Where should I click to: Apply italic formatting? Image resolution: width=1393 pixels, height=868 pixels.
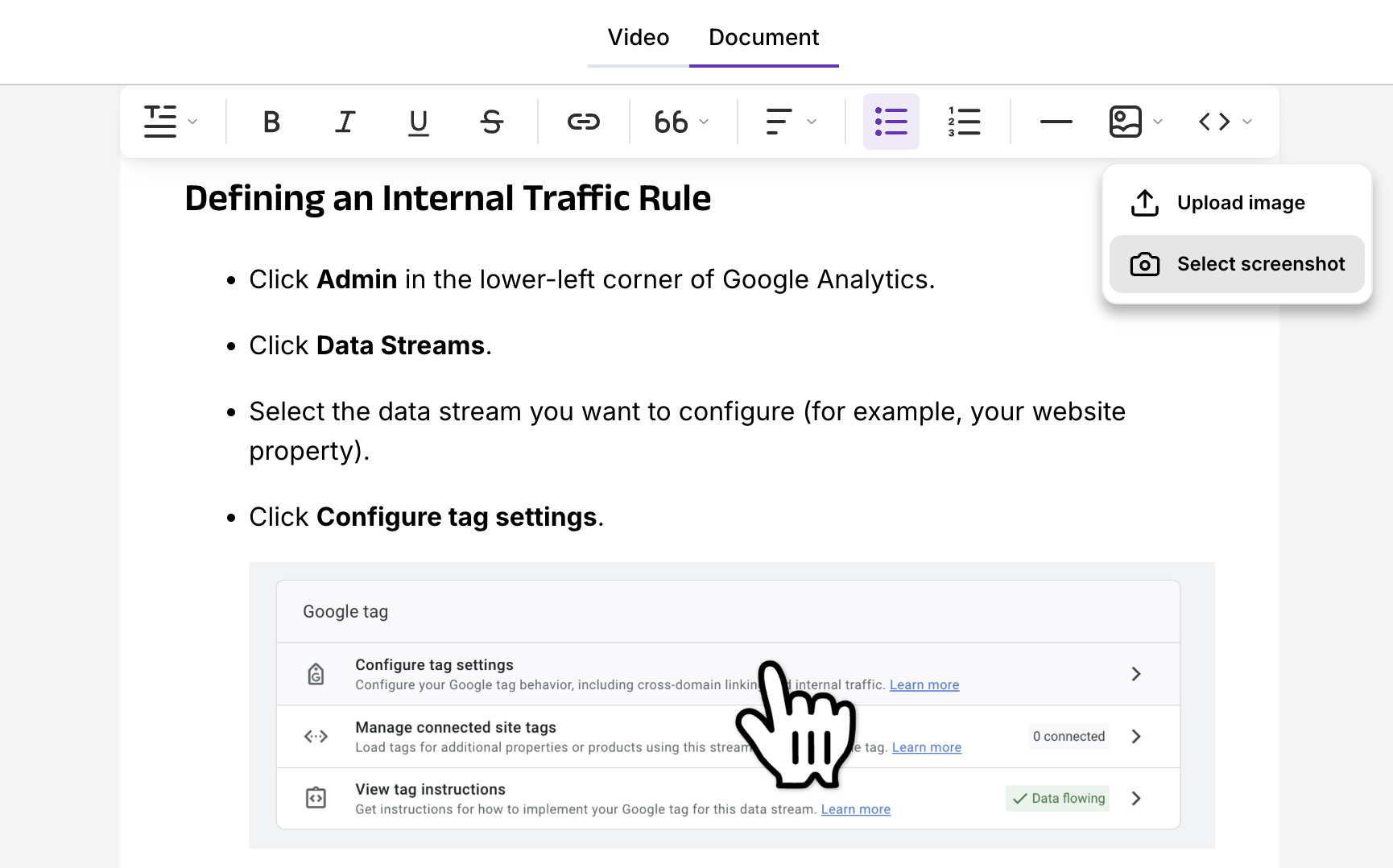(x=345, y=122)
